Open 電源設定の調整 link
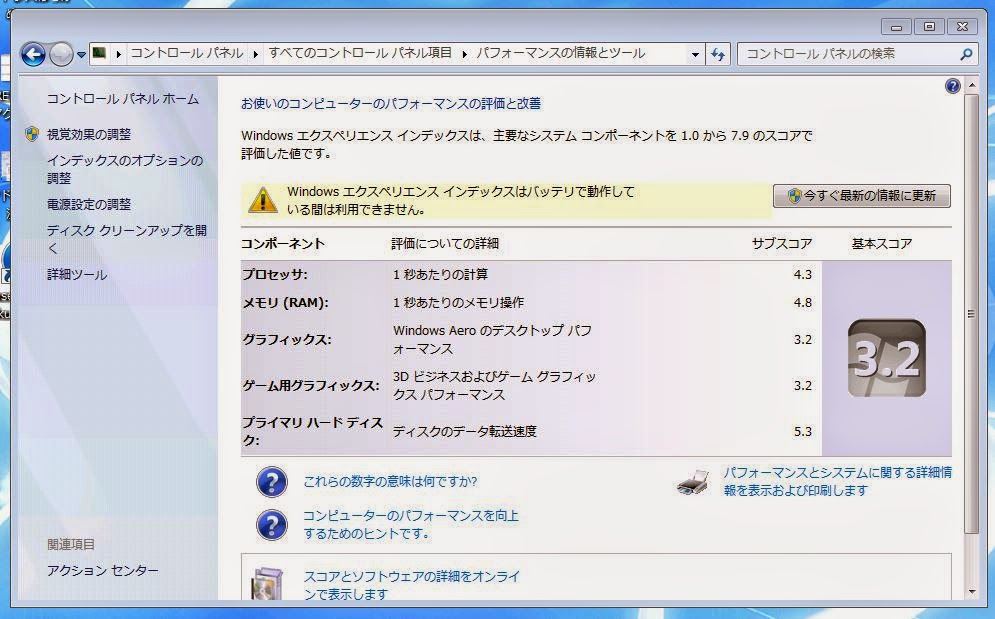The image size is (995, 619). pos(89,204)
